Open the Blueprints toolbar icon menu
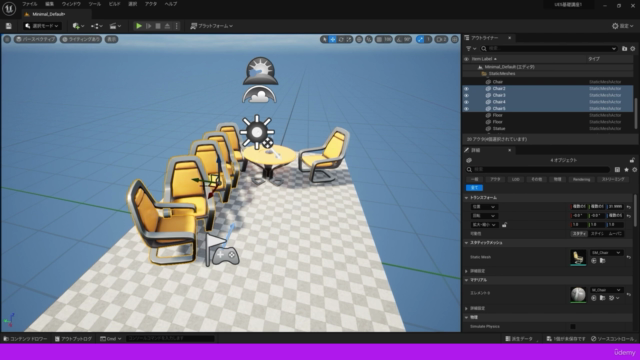Screen dimensions: 640x360 (97, 26)
